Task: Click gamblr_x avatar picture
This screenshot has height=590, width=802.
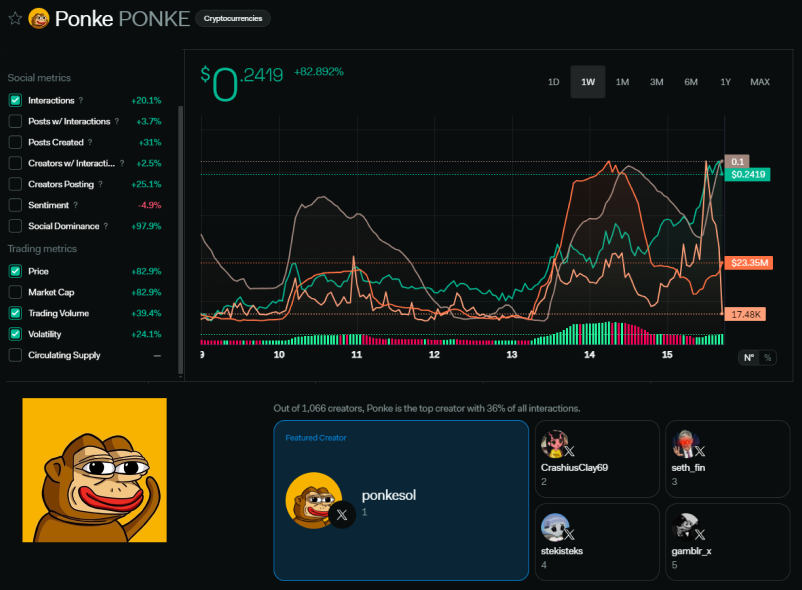Action: click(685, 527)
